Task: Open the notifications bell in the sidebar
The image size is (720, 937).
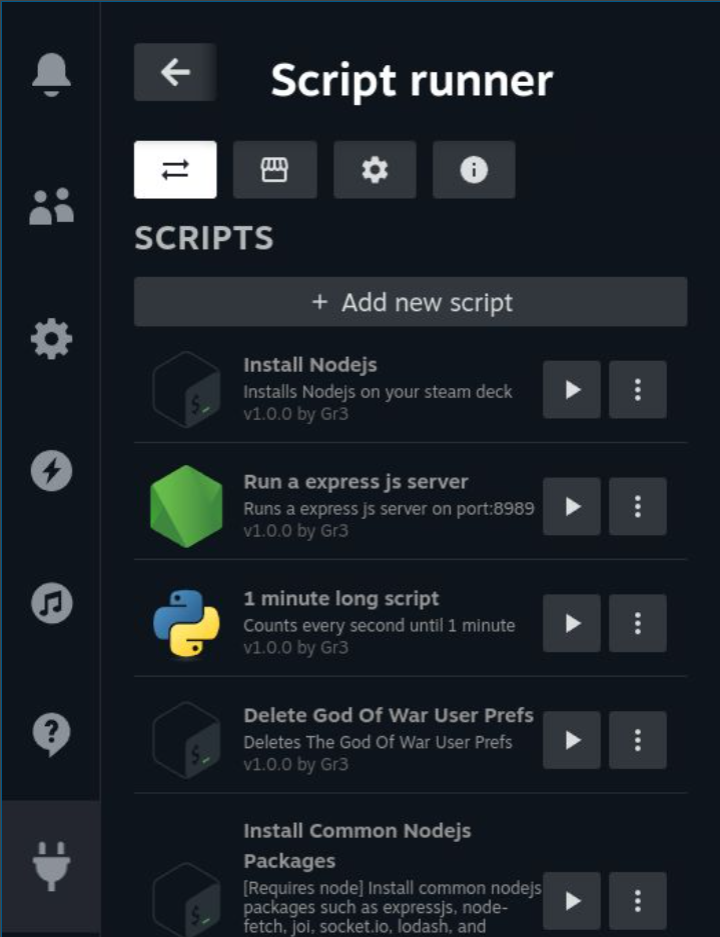Action: (51, 74)
